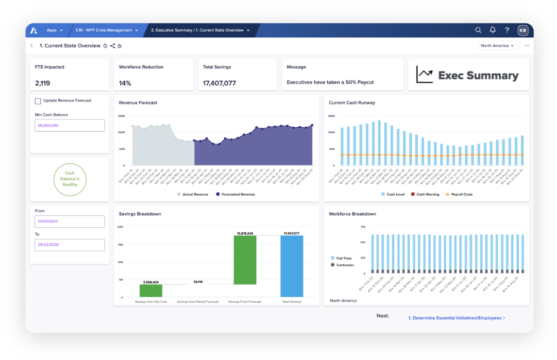Toggle Payroll Costs legend item
The height and width of the screenshot is (360, 557).
[x=459, y=194]
